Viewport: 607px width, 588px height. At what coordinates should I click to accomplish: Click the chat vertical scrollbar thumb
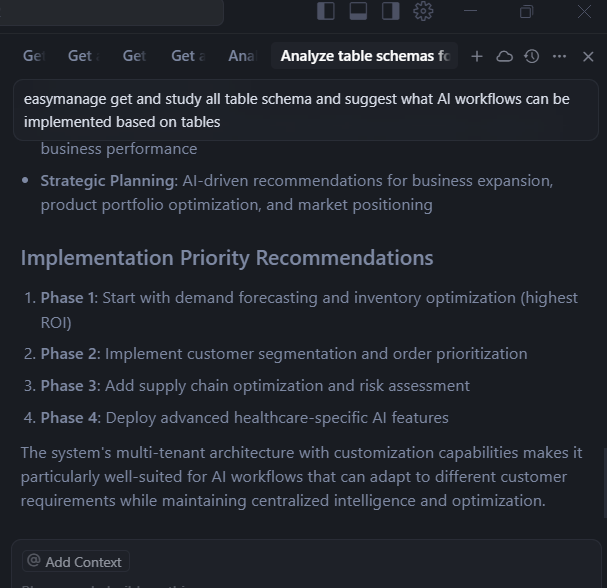coord(605,482)
